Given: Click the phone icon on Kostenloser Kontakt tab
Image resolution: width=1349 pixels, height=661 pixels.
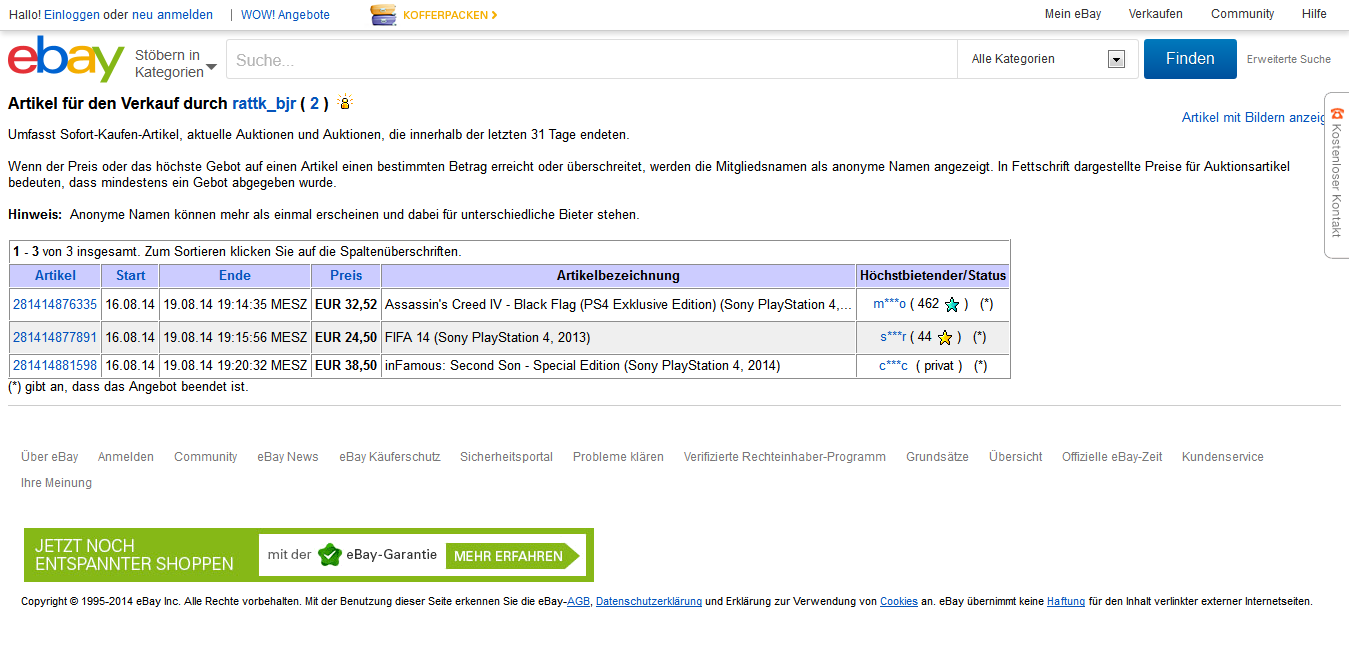Looking at the screenshot, I should click(1337, 114).
